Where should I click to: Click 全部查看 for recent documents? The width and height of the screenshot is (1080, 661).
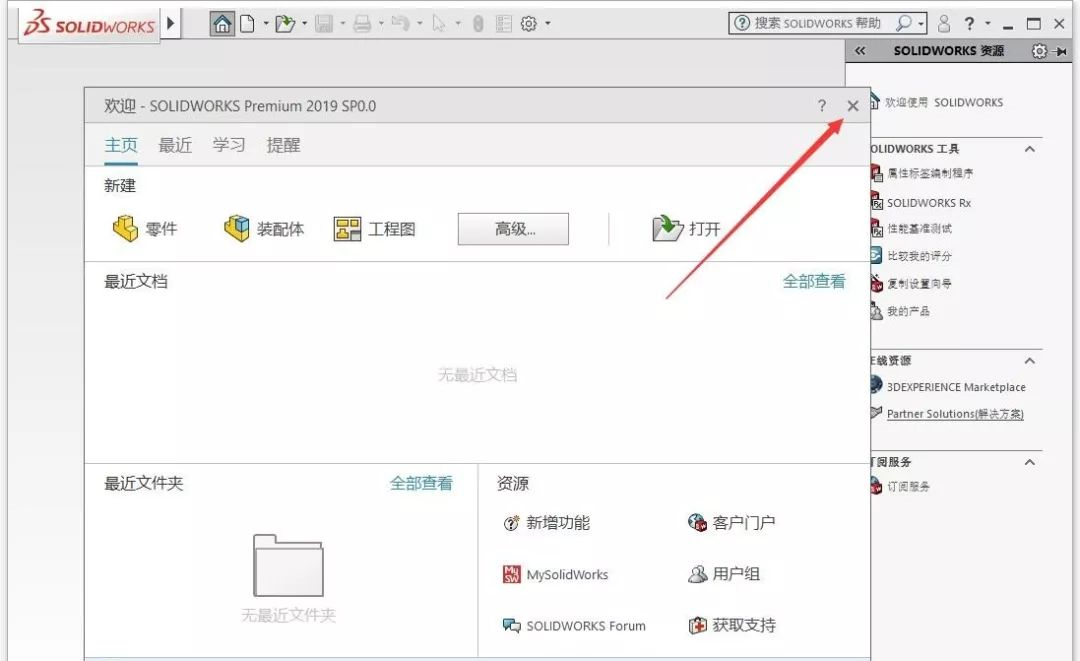point(813,281)
